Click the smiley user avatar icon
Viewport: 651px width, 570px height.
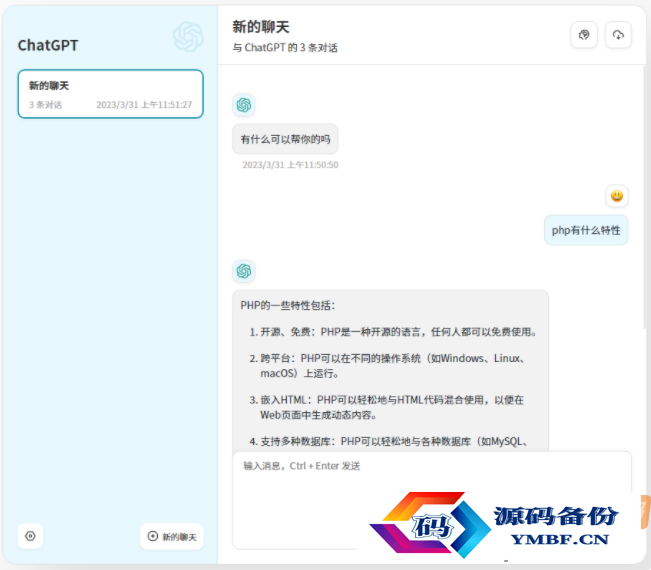[617, 196]
